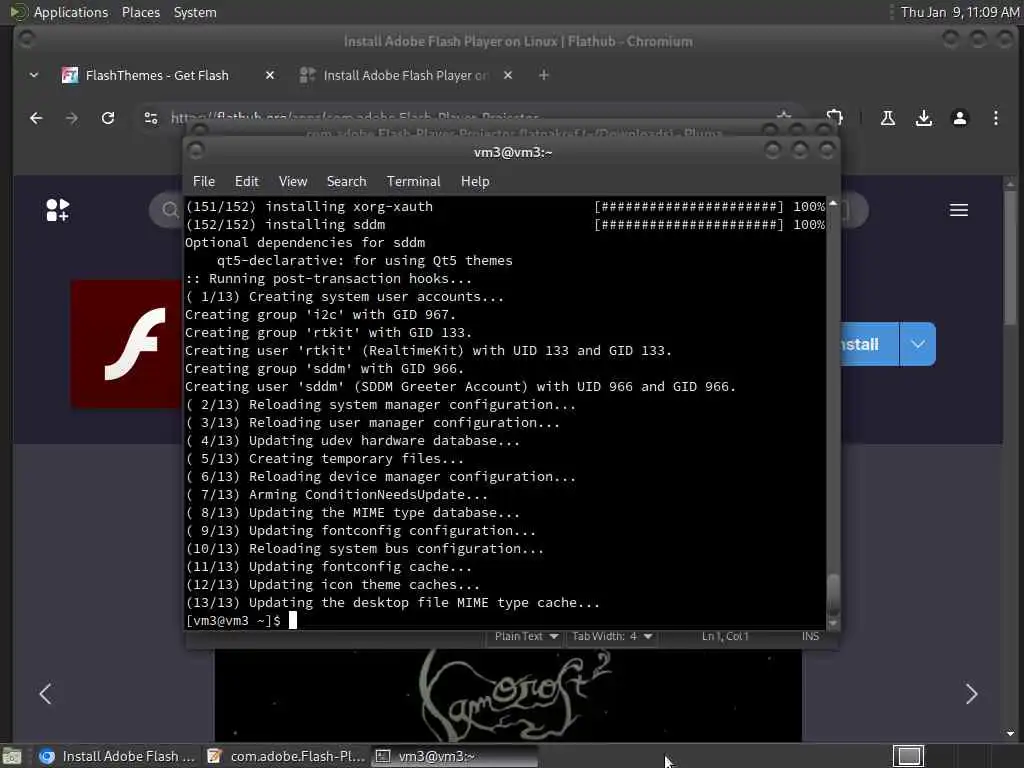This screenshot has width=1024, height=768.
Task: Click the Chromium page scrollbar down arrow
Action: coord(1010,734)
